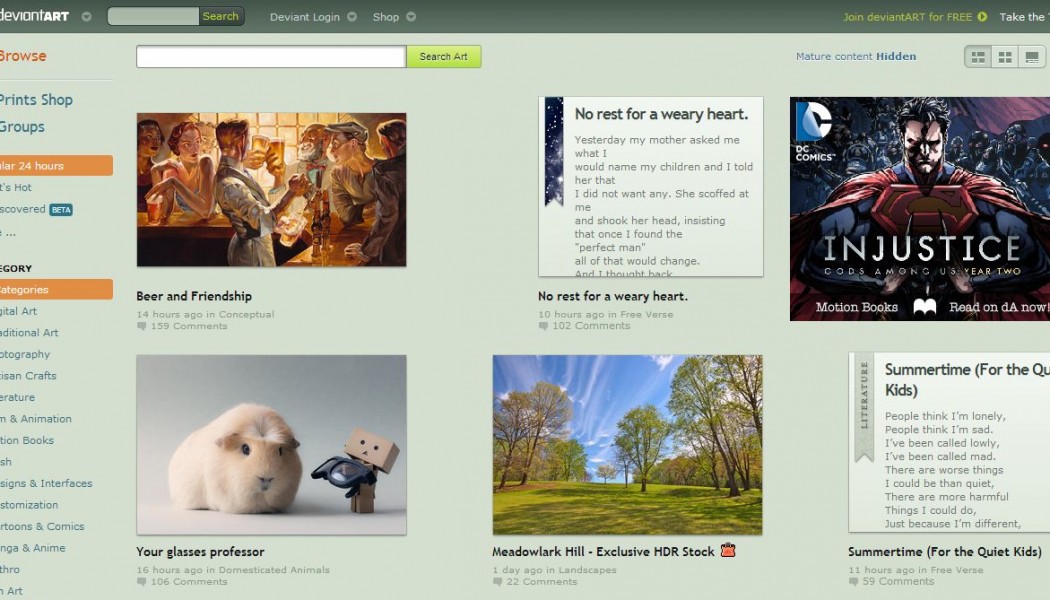Click the comments bubble icon under Beer and Friendship
This screenshot has height=600, width=1050.
coord(142,326)
